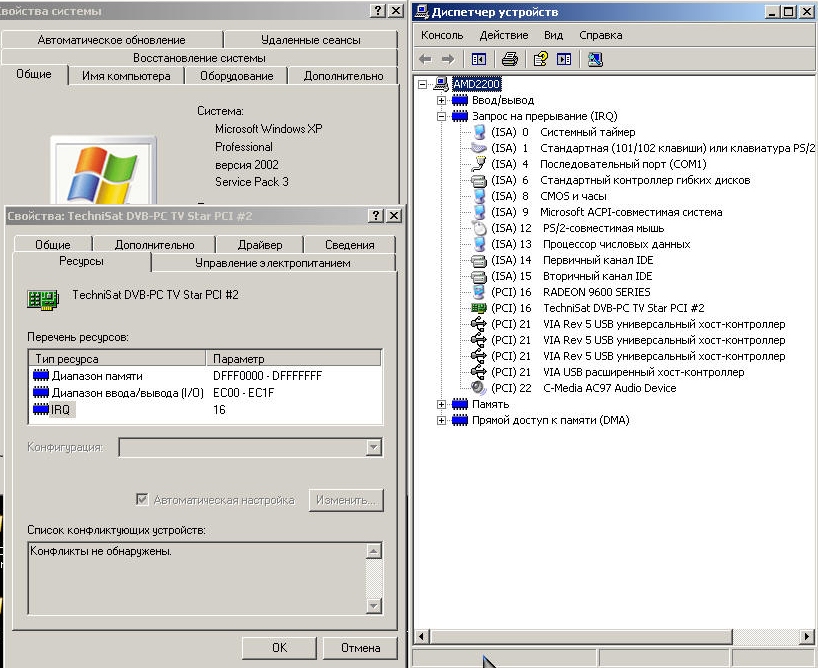Expand the Память tree node
The image size is (818, 668).
(441, 404)
